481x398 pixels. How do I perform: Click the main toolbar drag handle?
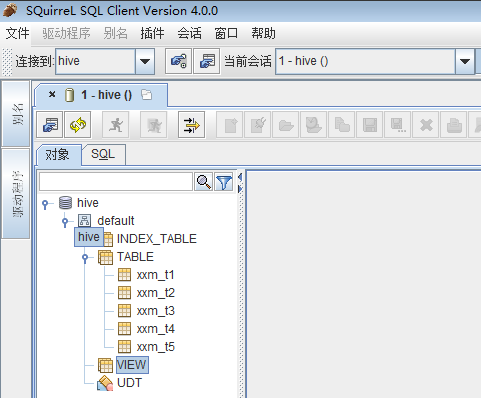7,62
